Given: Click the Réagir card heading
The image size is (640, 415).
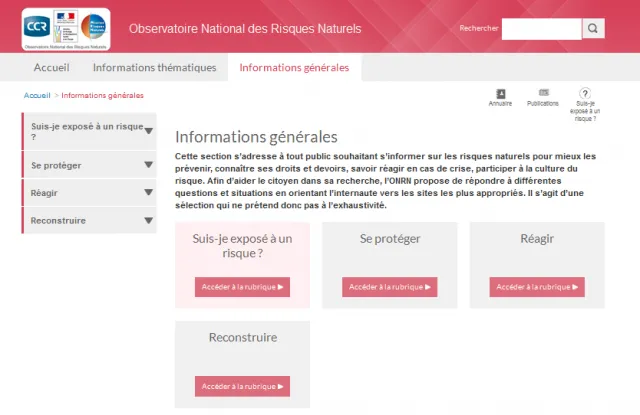Looking at the screenshot, I should tap(537, 239).
